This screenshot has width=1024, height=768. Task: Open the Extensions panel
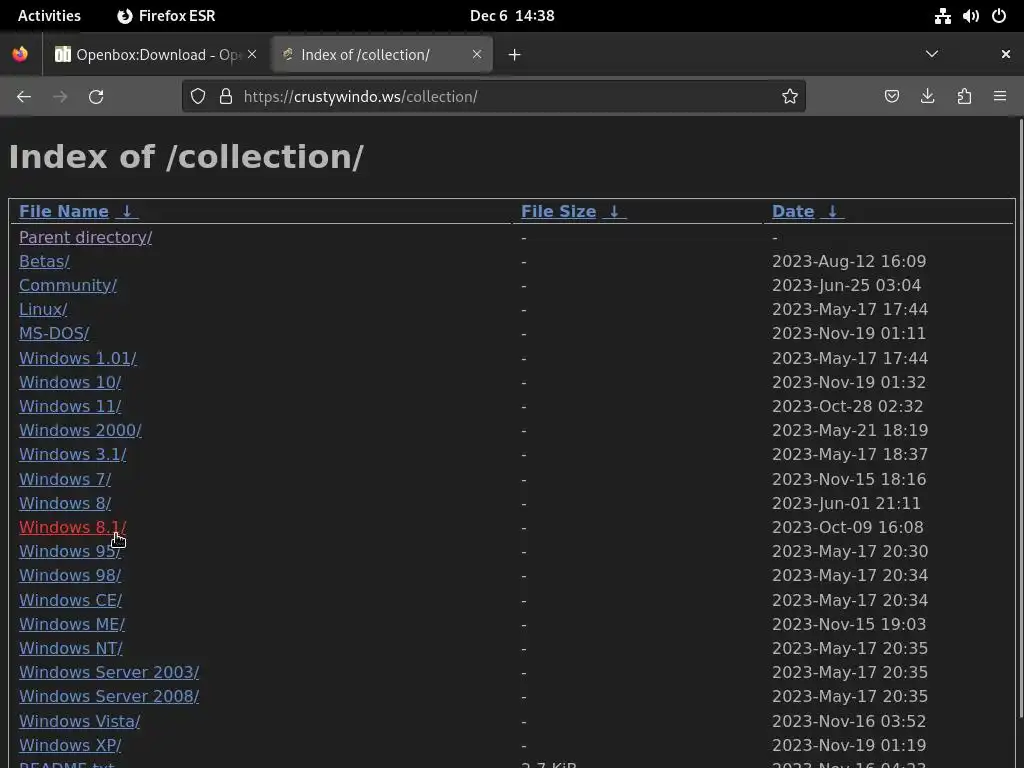click(964, 97)
